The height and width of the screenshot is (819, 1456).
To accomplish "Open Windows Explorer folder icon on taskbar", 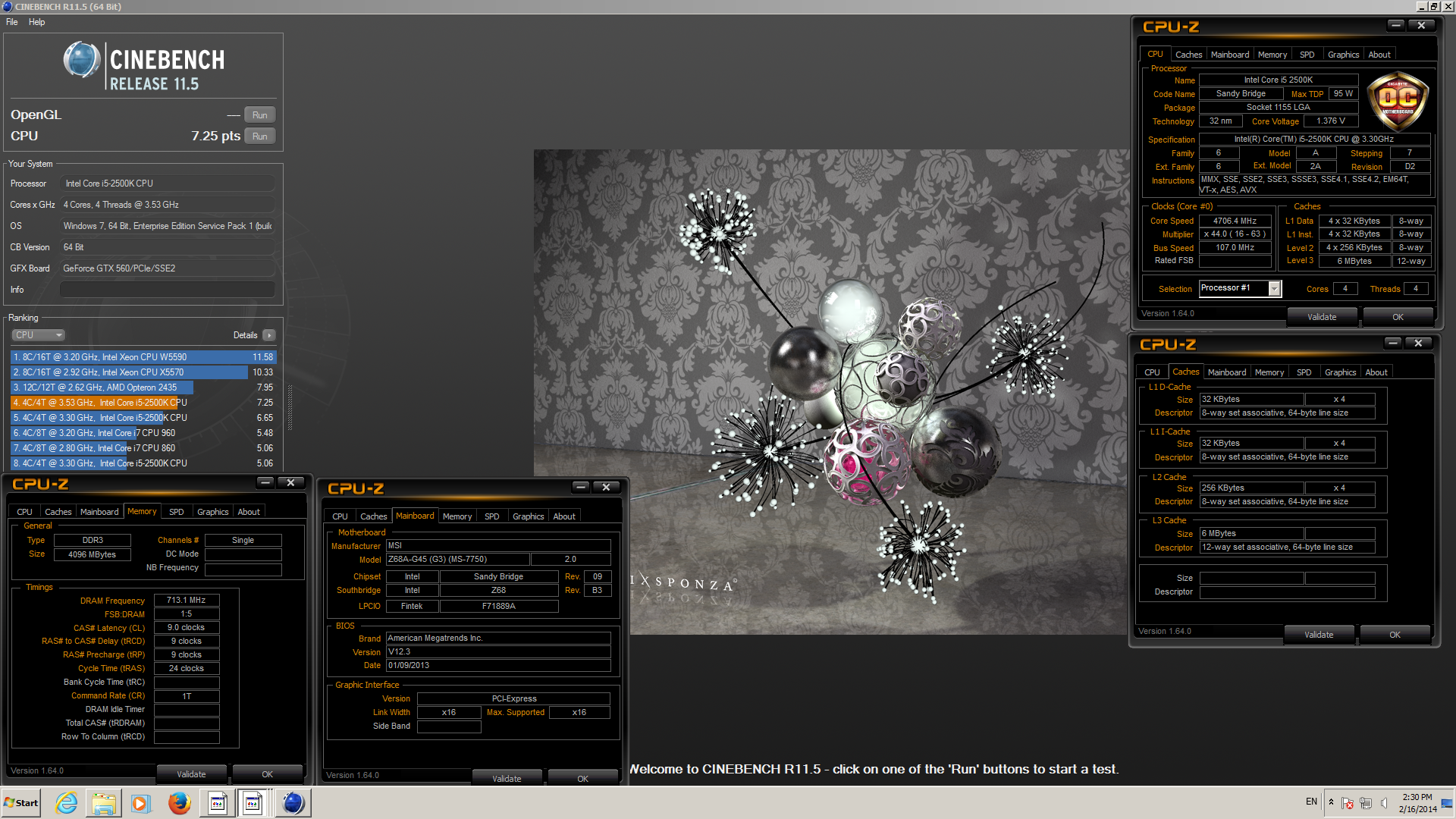I will click(x=104, y=802).
